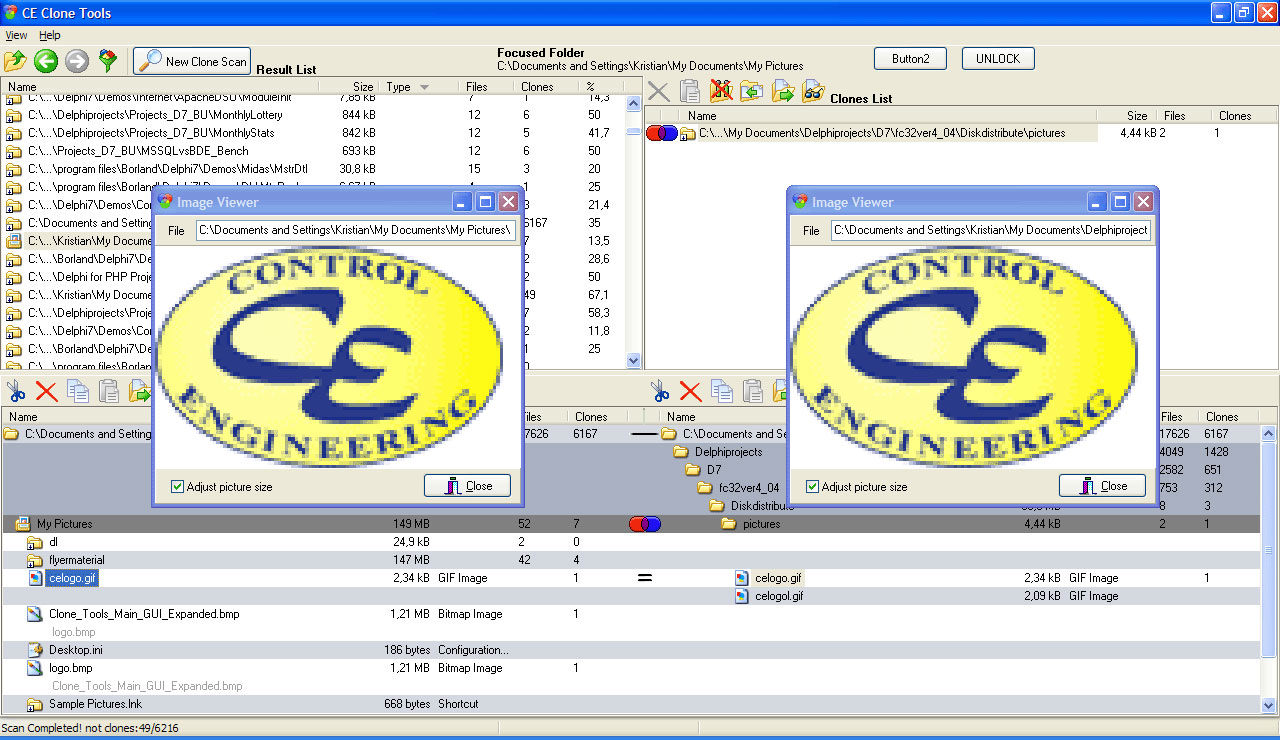Click the paste icon in left lower pane
The width and height of the screenshot is (1280, 740).
109,391
